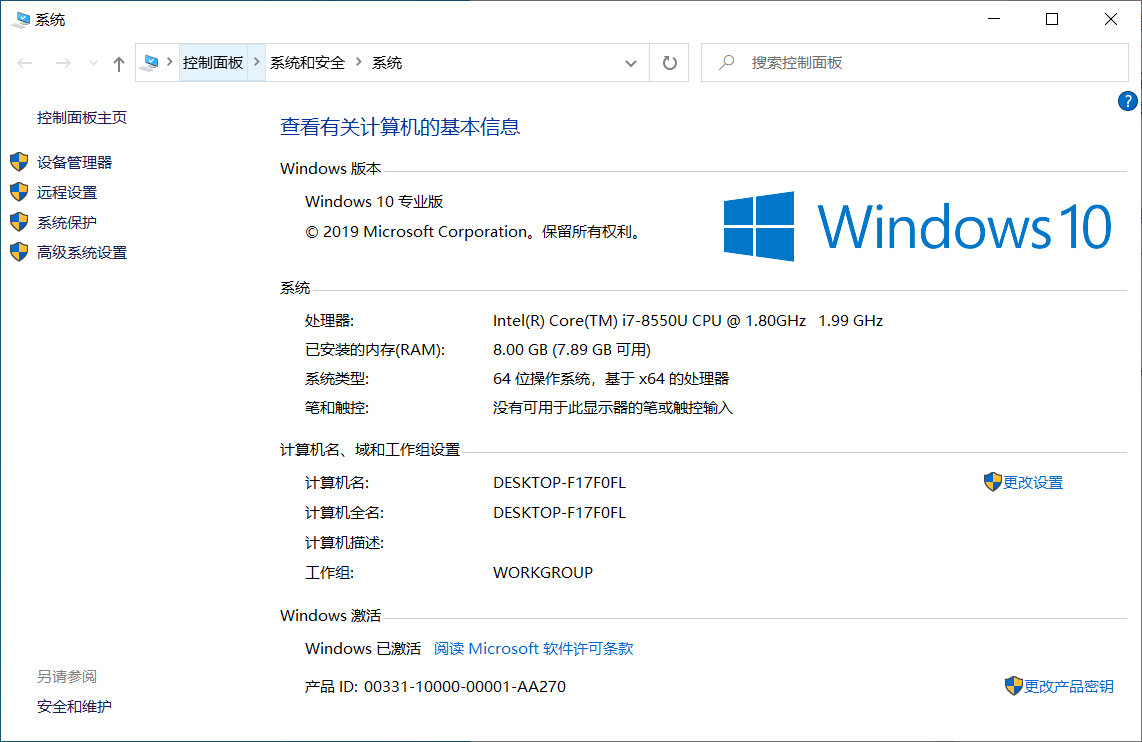The height and width of the screenshot is (742, 1142).
Task: Open the recent locations dropdown arrow
Action: 93,63
